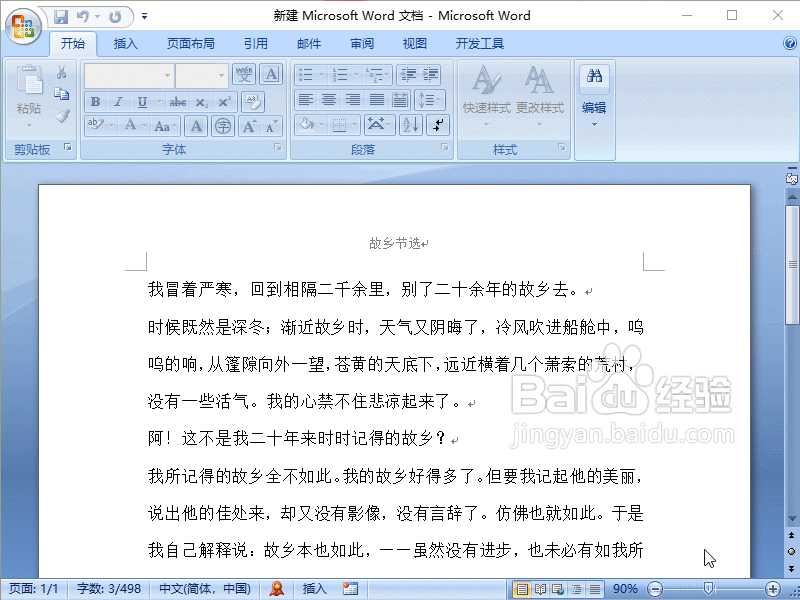This screenshot has height=600, width=800.
Task: Toggle superscript formatting
Action: coord(224,102)
